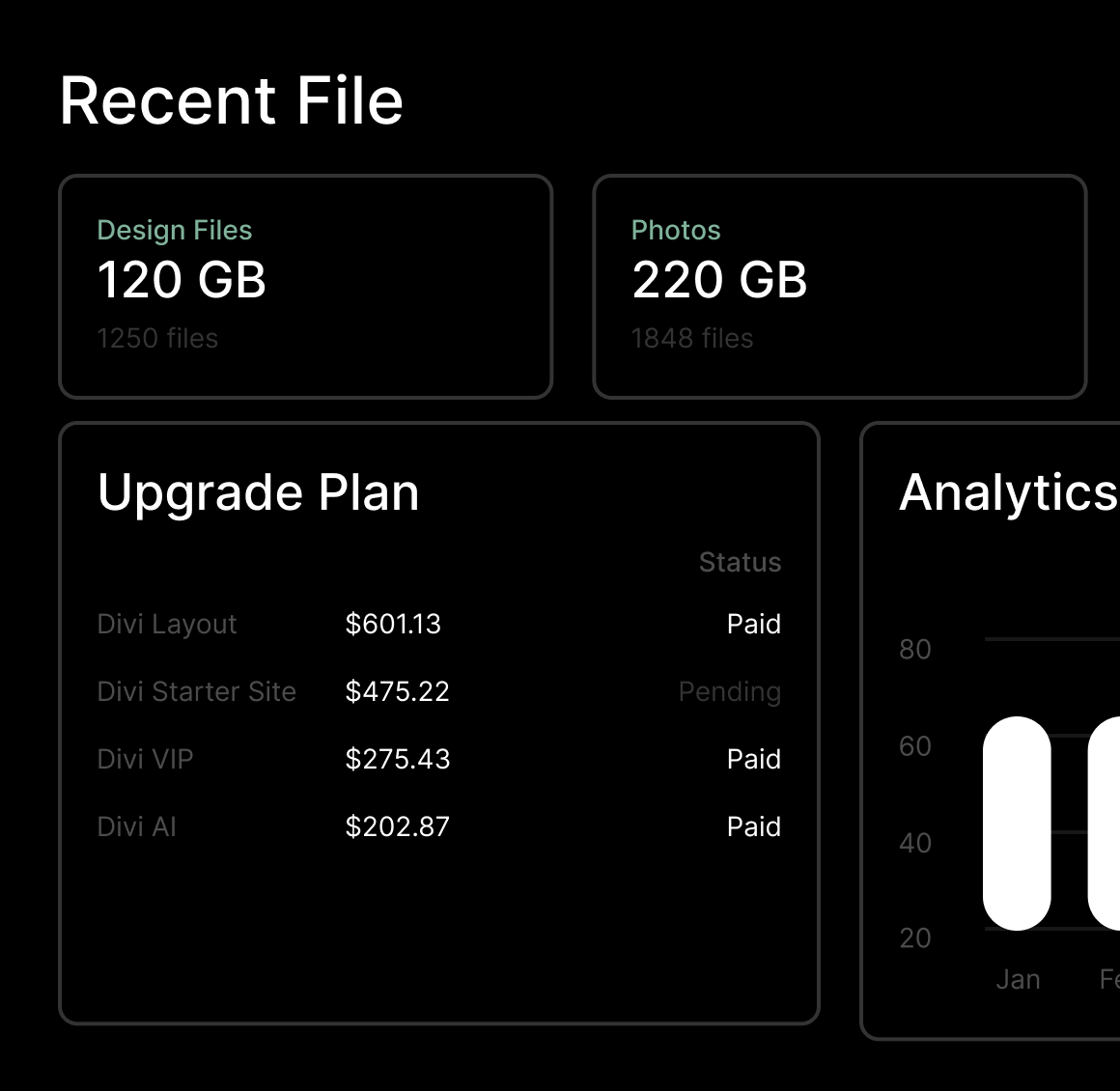The height and width of the screenshot is (1091, 1120).
Task: Click the $475.22 price
Action: pos(397,692)
